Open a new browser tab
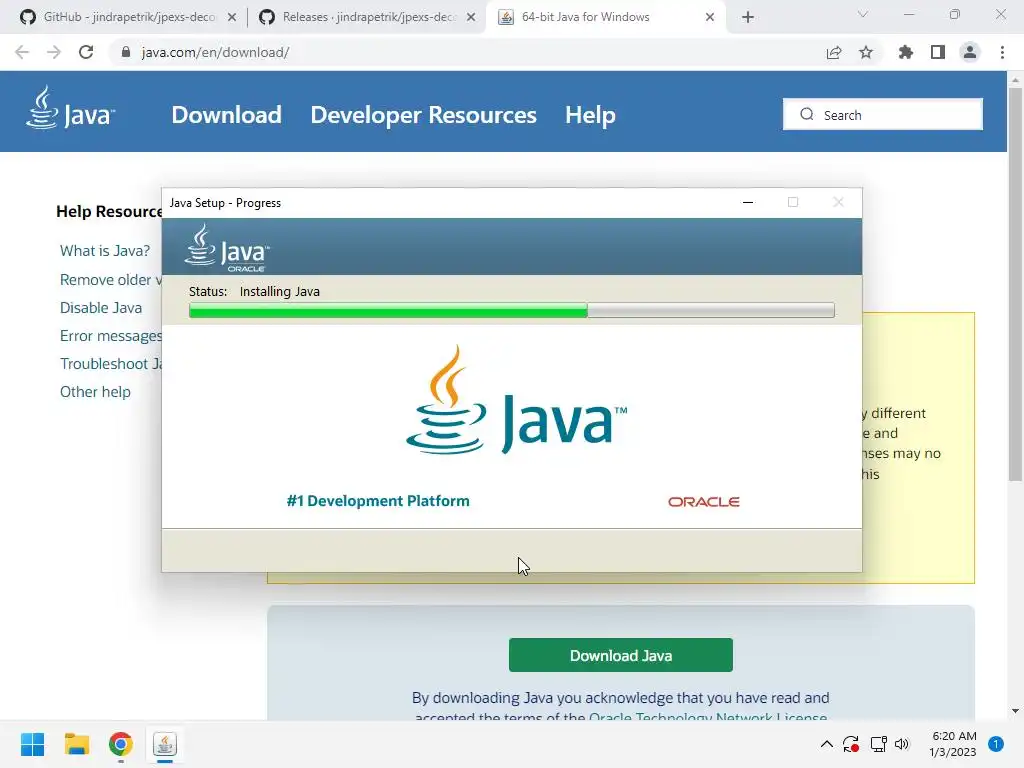The image size is (1024, 768). point(748,18)
